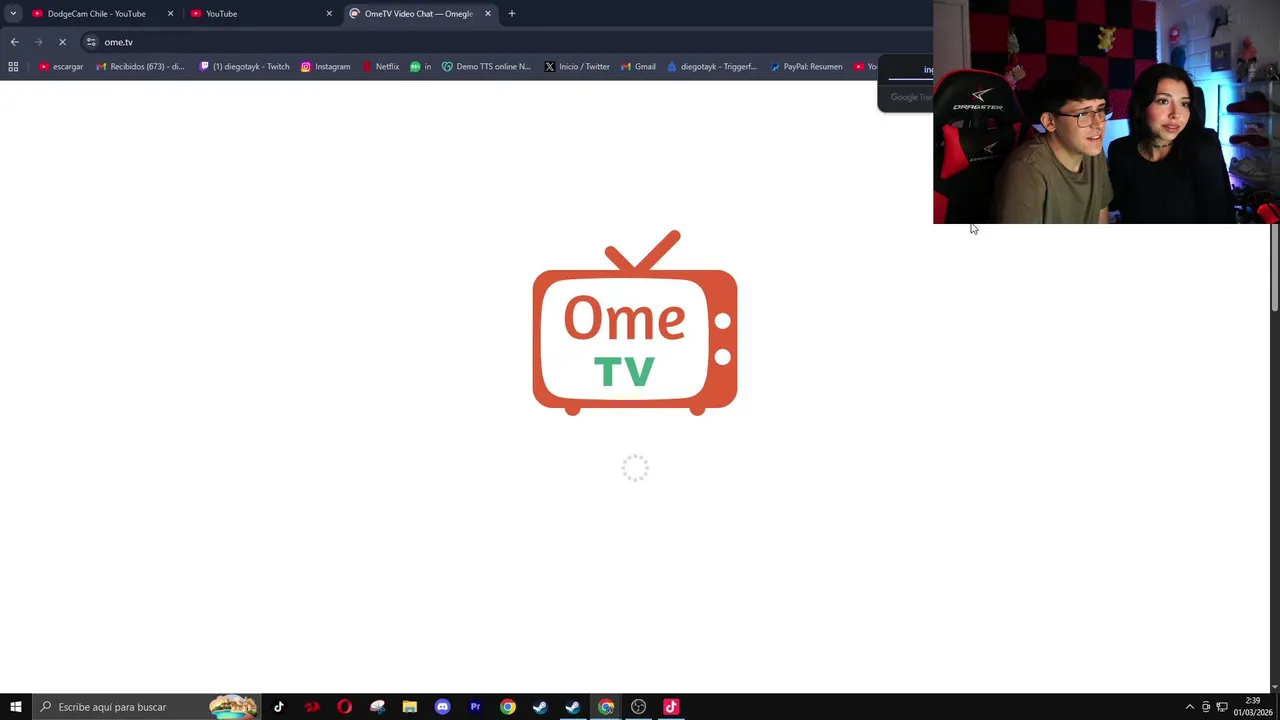This screenshot has height=720, width=1280.
Task: Open TikTok black taskbar icon
Action: pos(279,707)
